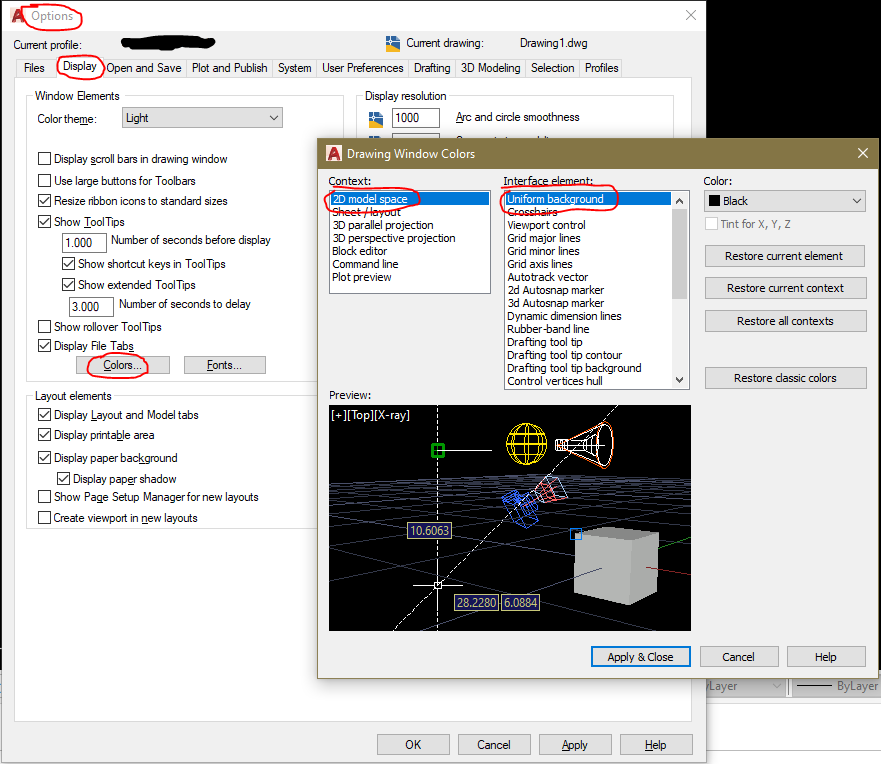Click Restore current context button
Image resolution: width=881 pixels, height=764 pixels.
785,288
